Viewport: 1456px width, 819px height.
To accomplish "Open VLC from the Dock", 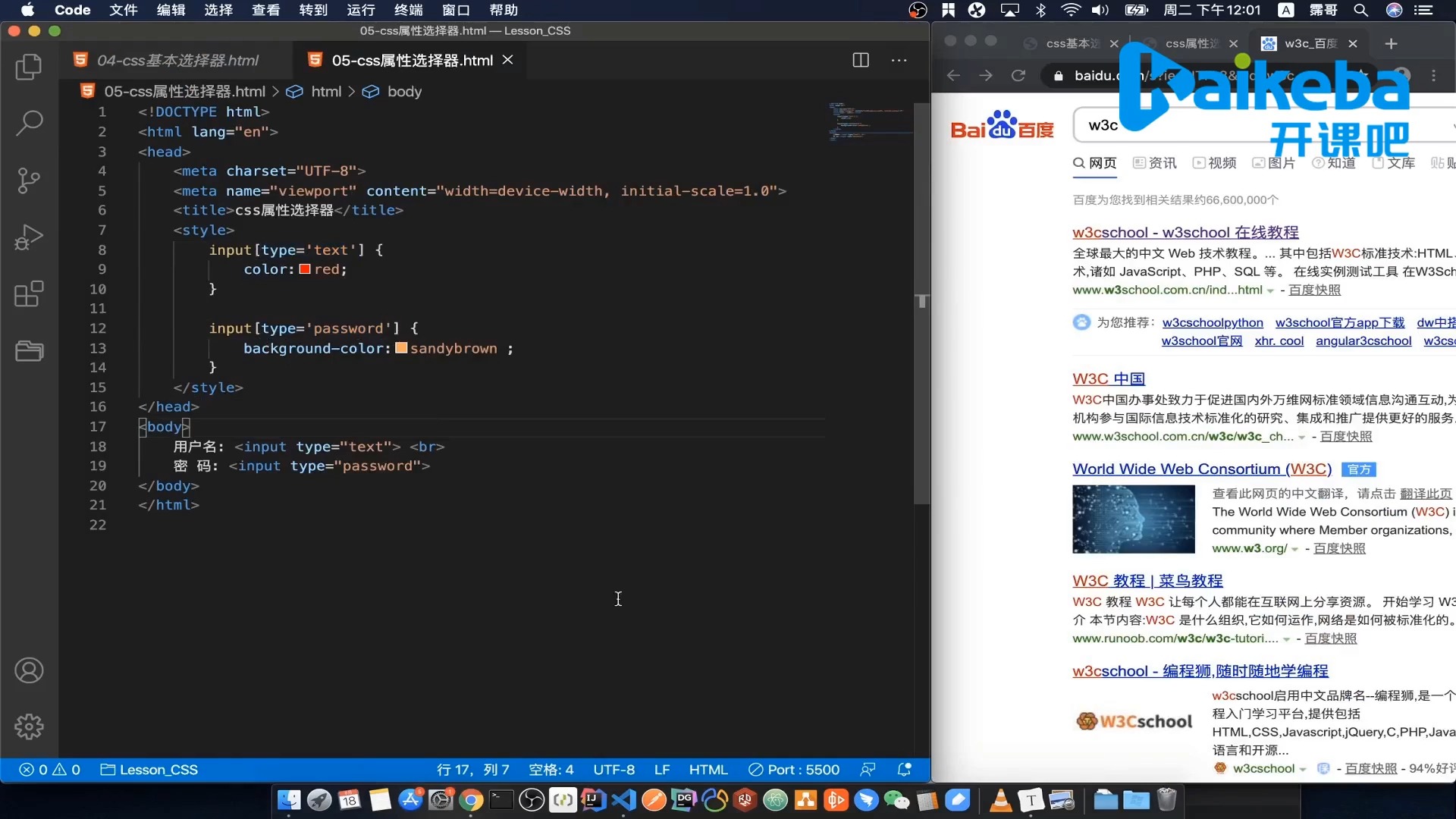I will [x=1001, y=800].
